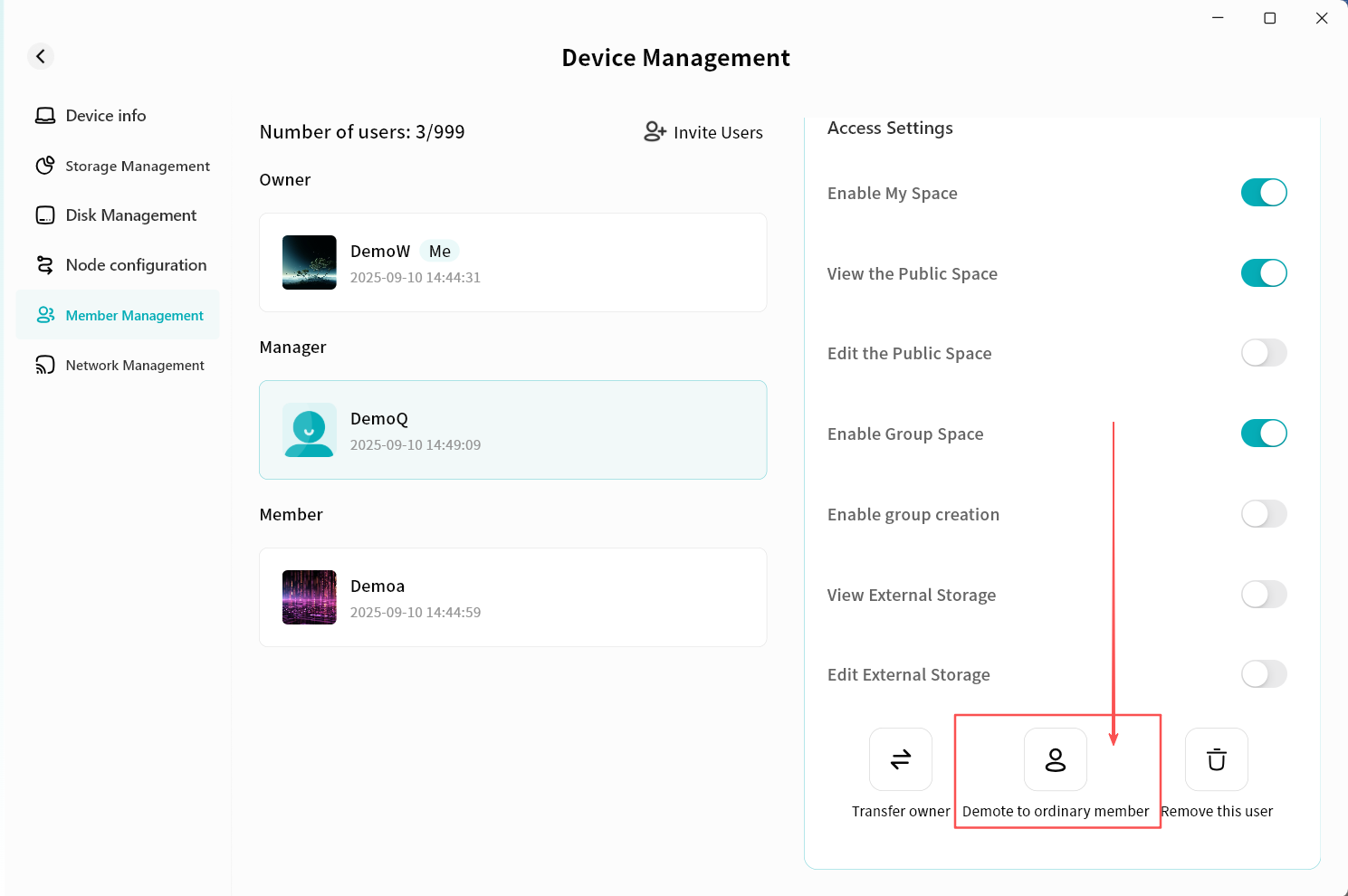
Task: Turn off View the Public Space
Action: (x=1263, y=273)
